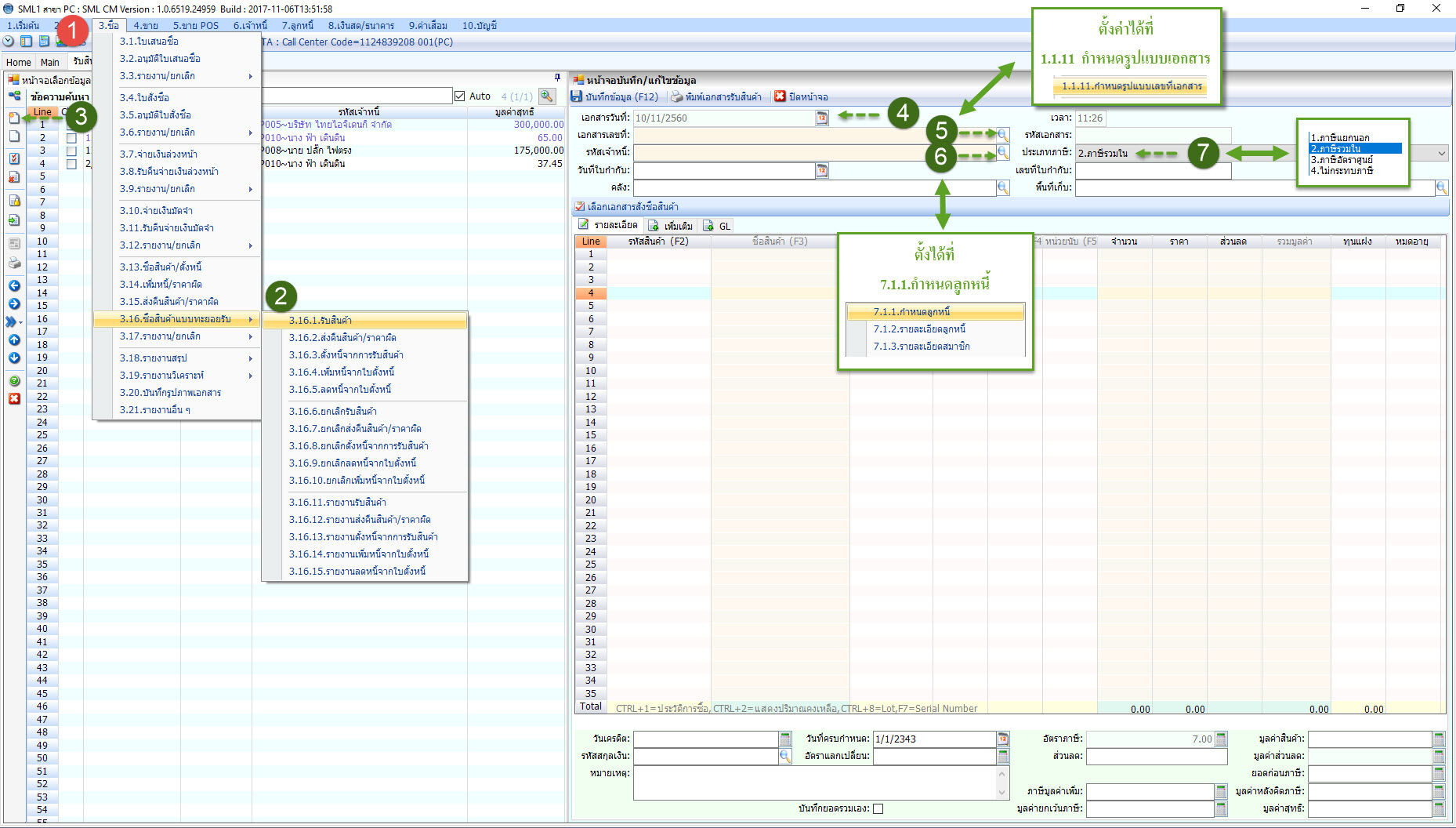Click the calculator icon beside วันเครดิต field

[x=785, y=739]
